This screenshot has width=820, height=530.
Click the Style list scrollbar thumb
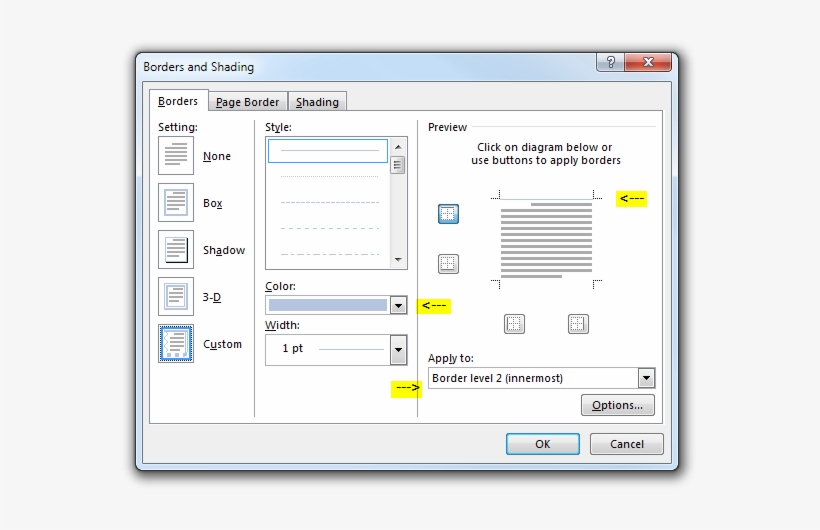pyautogui.click(x=398, y=165)
